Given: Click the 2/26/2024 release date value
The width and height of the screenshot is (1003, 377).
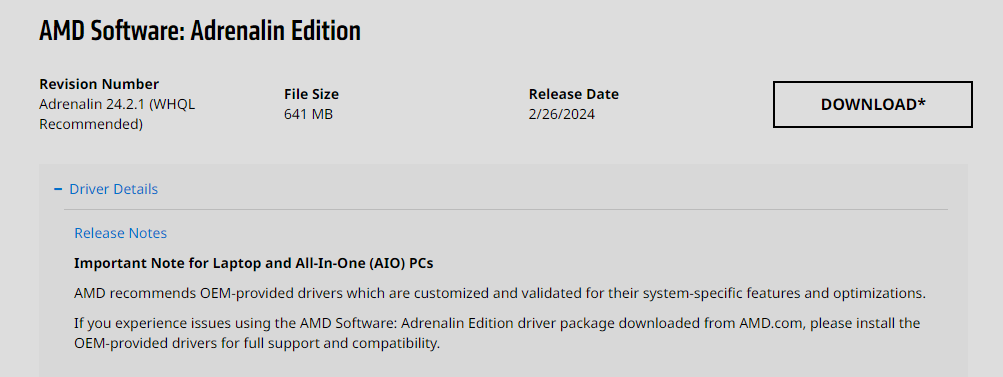Looking at the screenshot, I should [562, 115].
